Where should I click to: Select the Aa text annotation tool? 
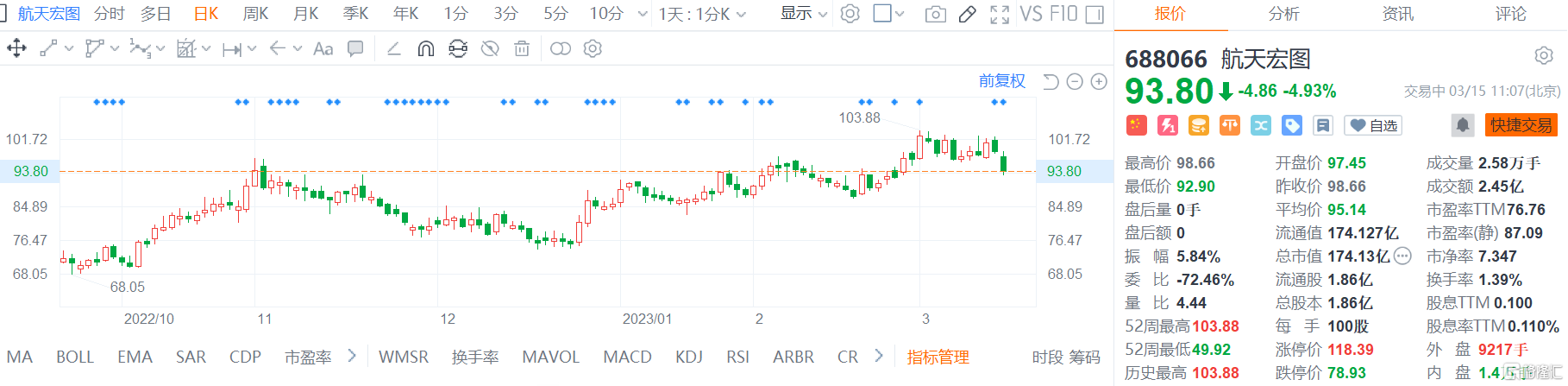(x=323, y=49)
